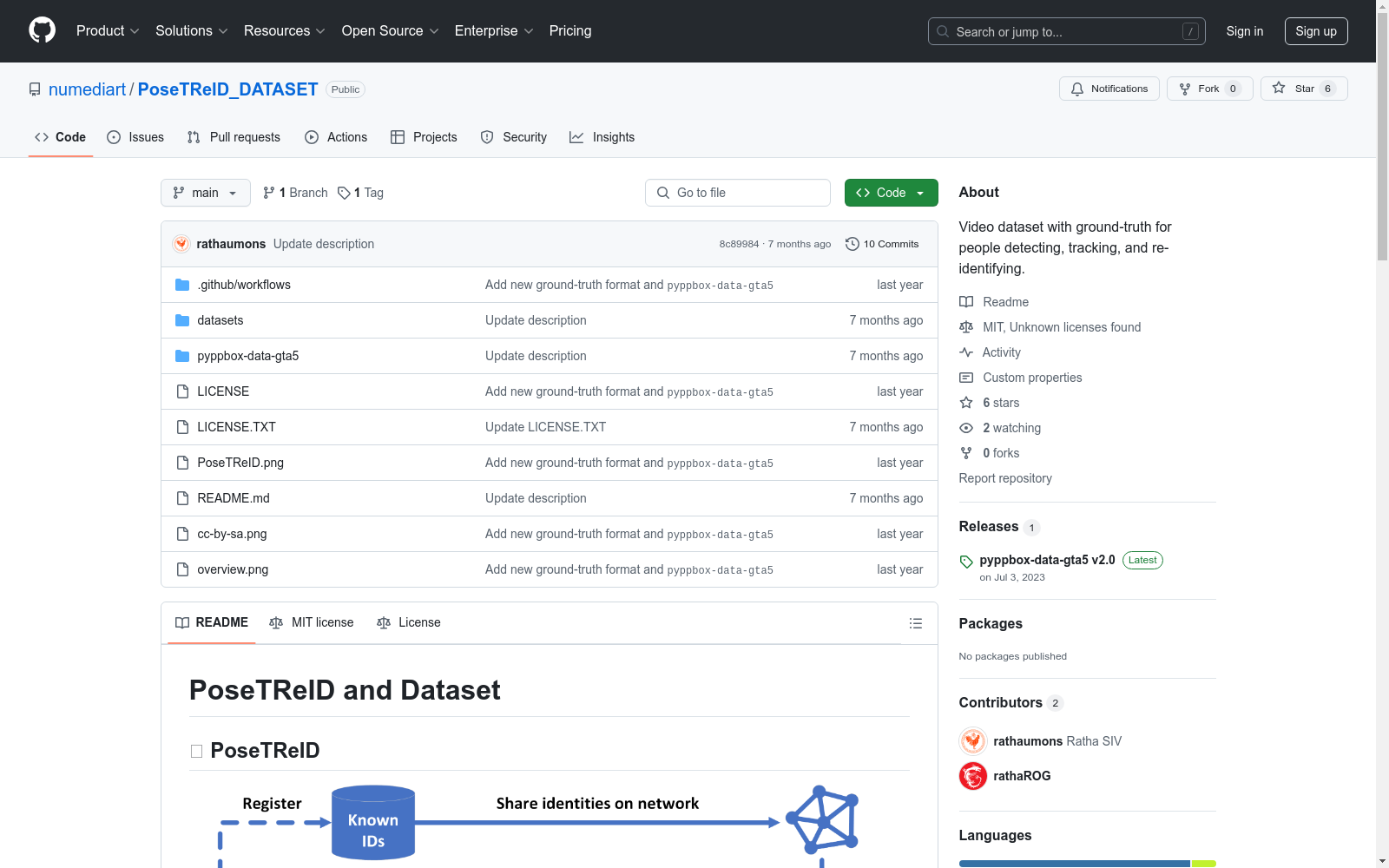Select the MIT license tab
Image resolution: width=1389 pixels, height=868 pixels.
point(312,622)
